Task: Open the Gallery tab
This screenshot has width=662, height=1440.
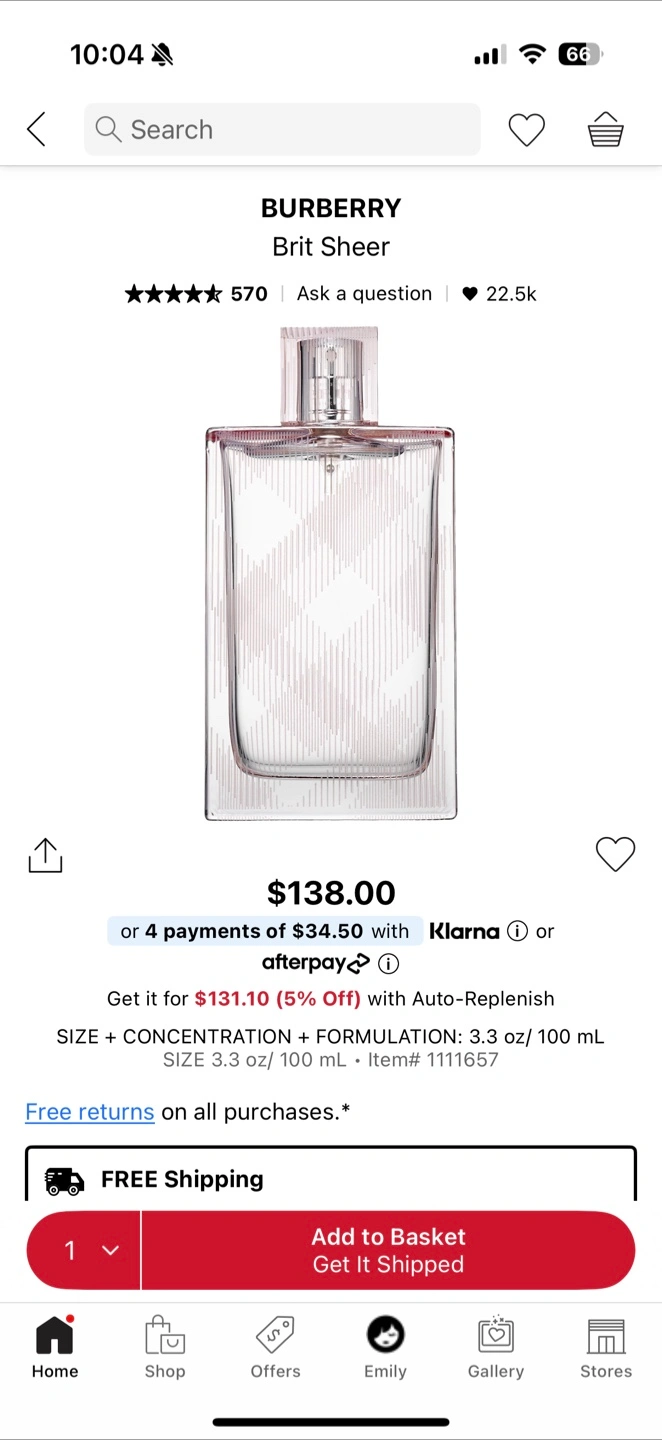Action: tap(496, 1348)
